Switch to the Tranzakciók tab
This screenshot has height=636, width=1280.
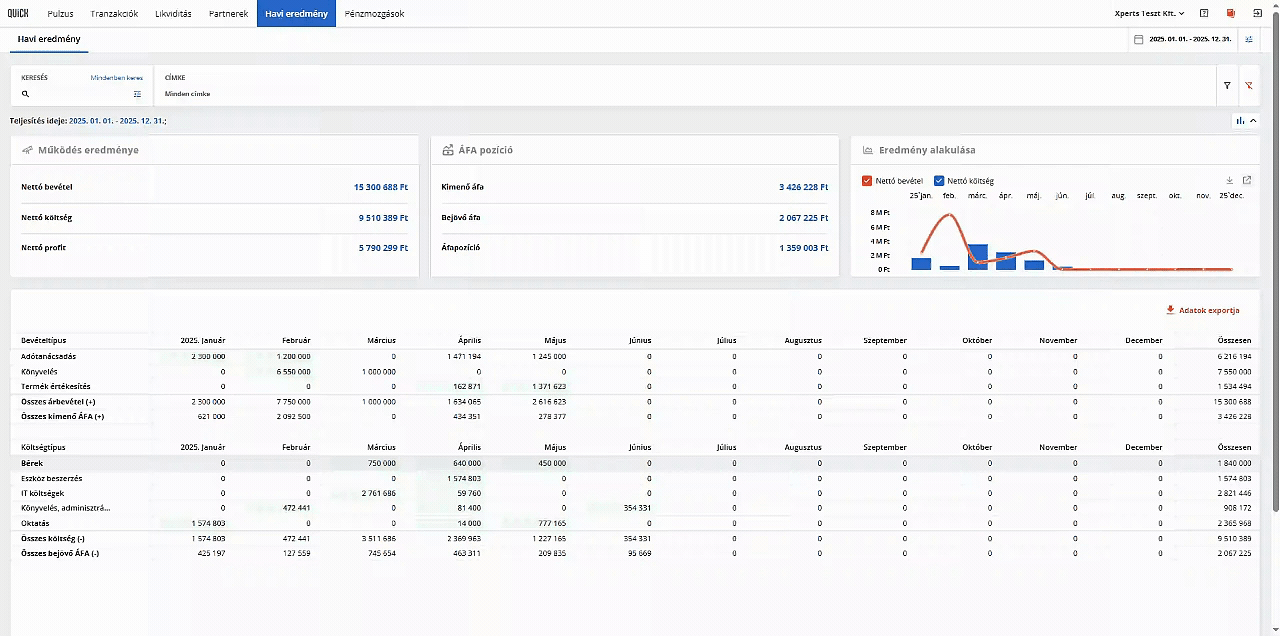point(114,13)
